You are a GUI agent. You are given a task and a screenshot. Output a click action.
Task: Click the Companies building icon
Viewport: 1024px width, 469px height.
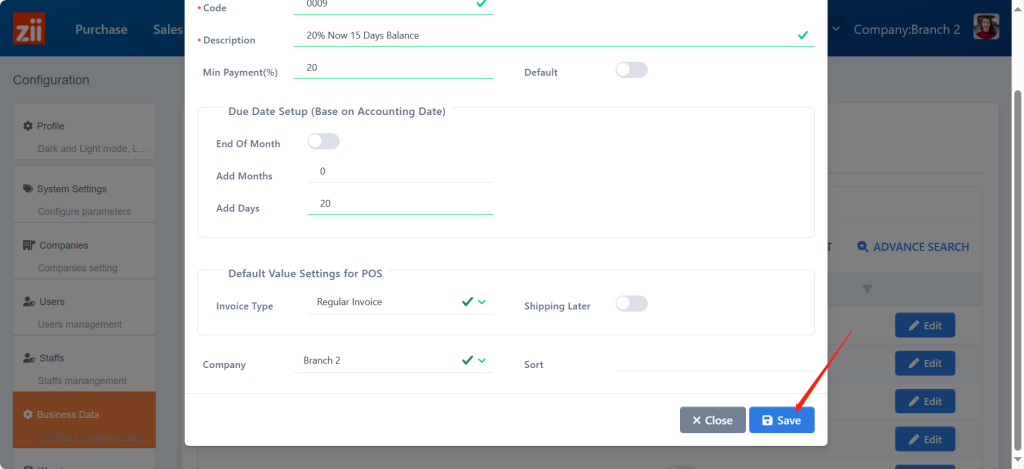(x=29, y=245)
